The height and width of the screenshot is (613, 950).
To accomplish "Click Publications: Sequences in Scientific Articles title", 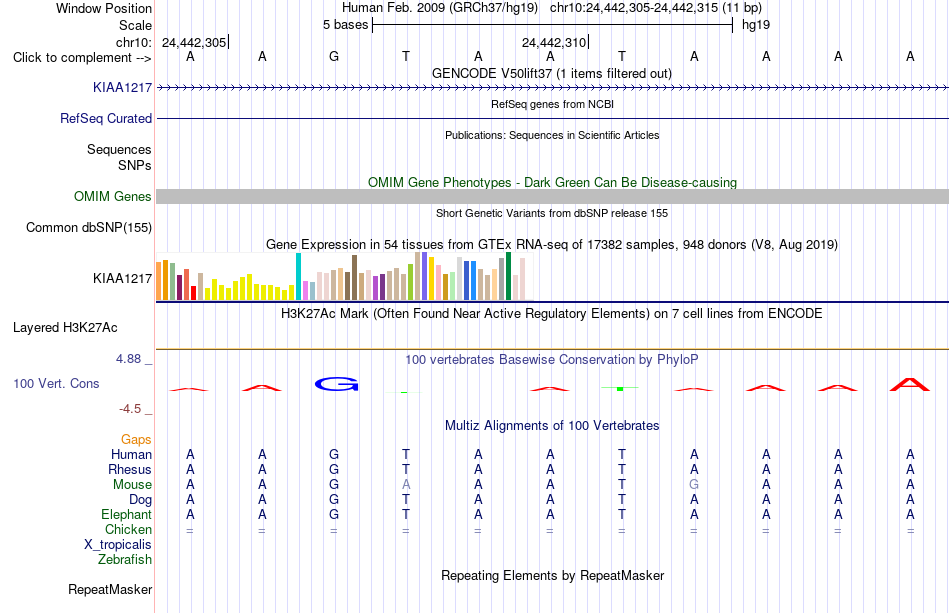I will point(552,135).
